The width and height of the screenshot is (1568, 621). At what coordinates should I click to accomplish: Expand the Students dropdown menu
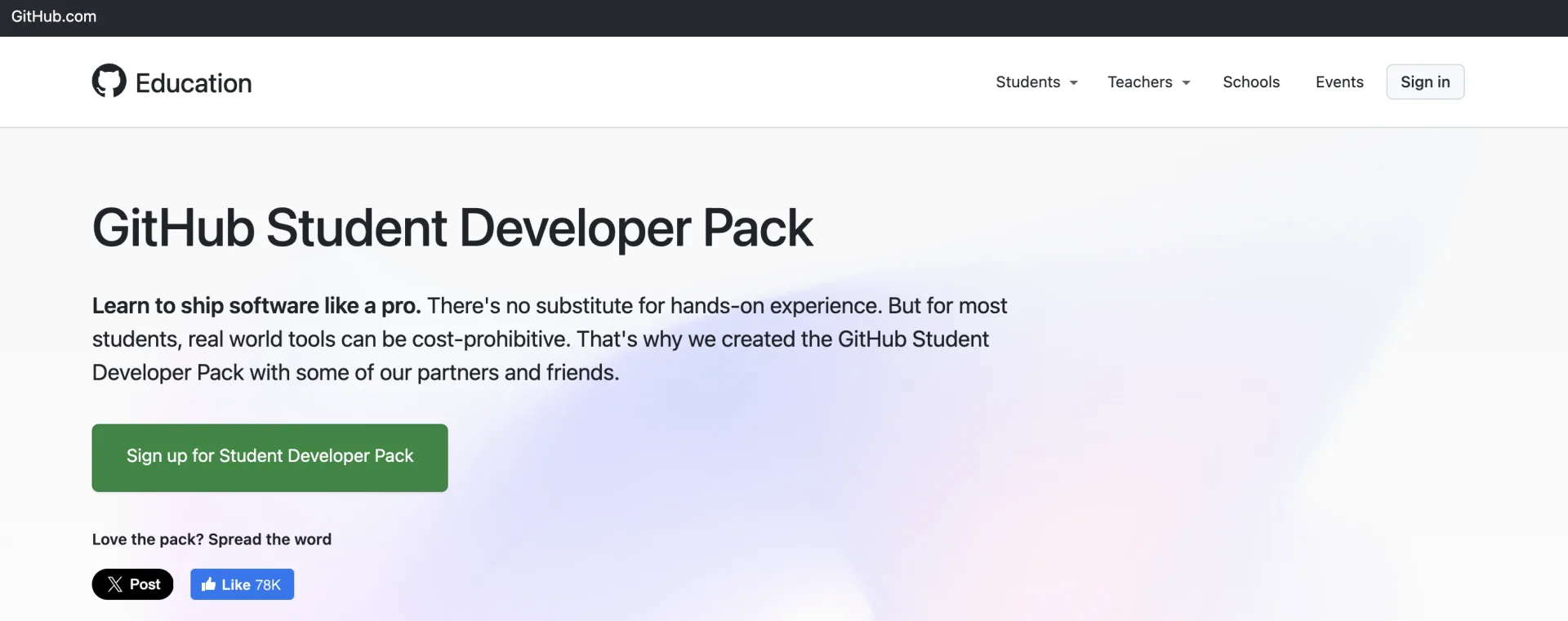point(1036,82)
